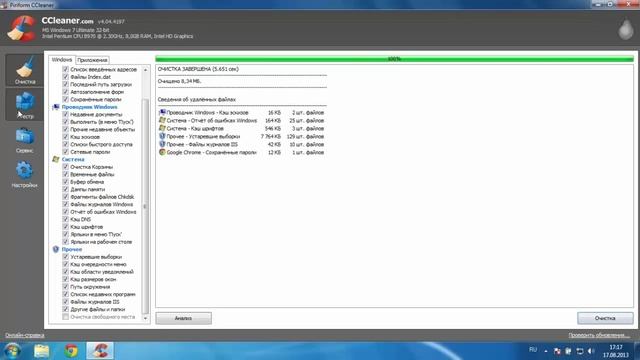Click the CCleaner taskbar button
The height and width of the screenshot is (360, 640).
tap(100, 351)
